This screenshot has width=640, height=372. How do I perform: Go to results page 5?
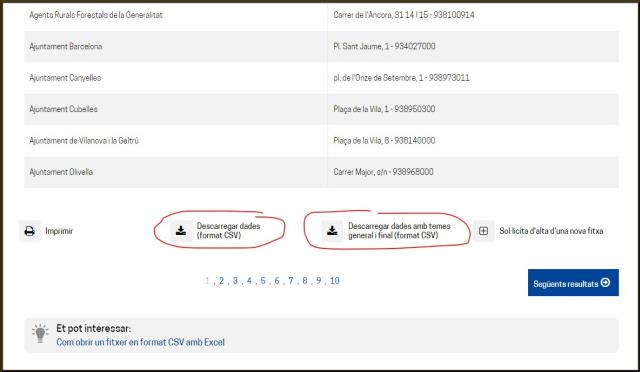[263, 281]
